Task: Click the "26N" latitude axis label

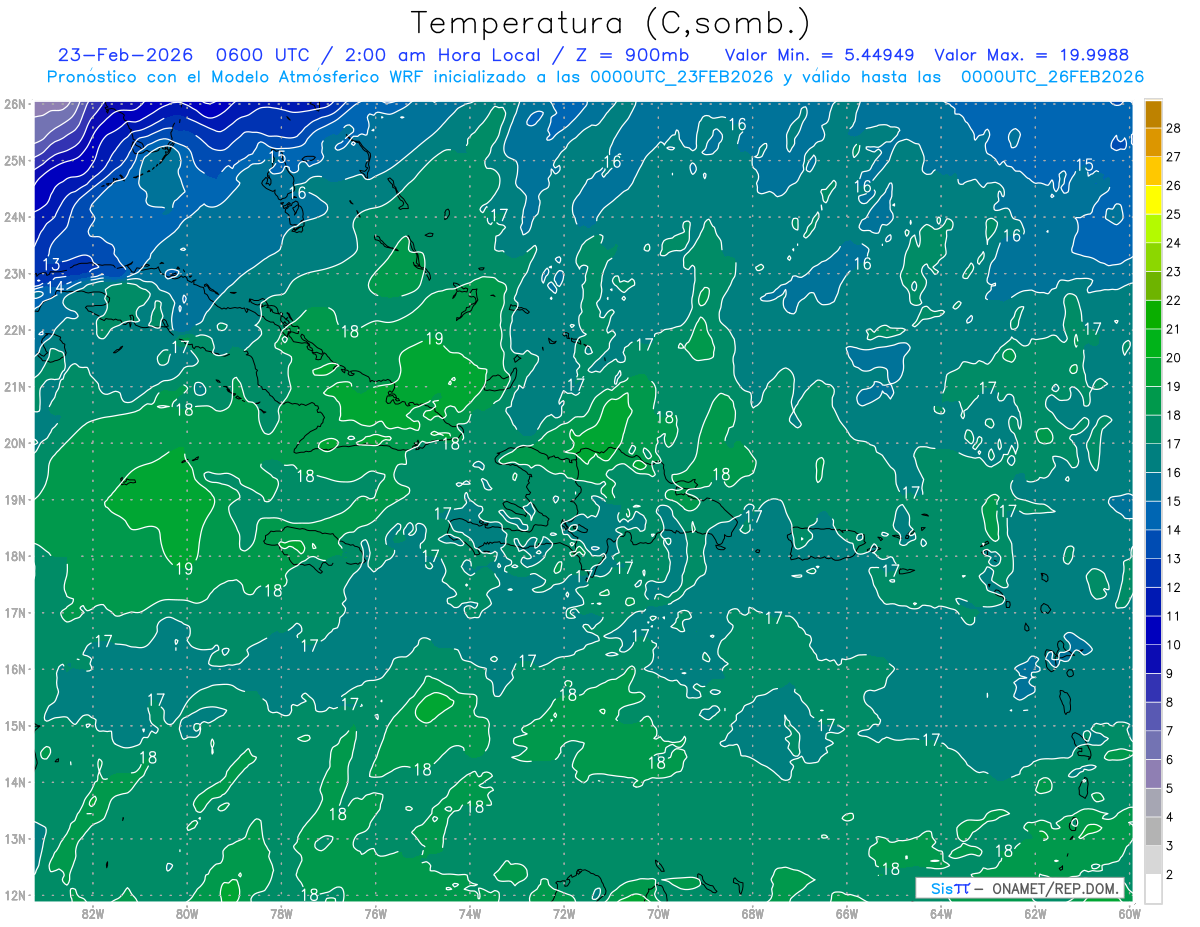Action: (14, 104)
